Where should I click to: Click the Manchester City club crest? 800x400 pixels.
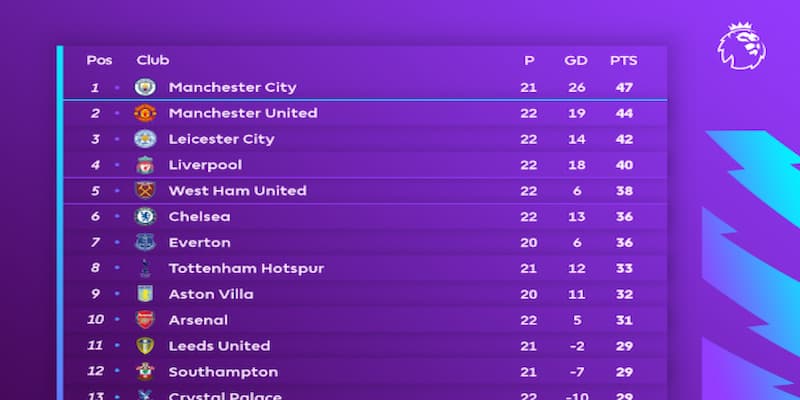coord(145,87)
